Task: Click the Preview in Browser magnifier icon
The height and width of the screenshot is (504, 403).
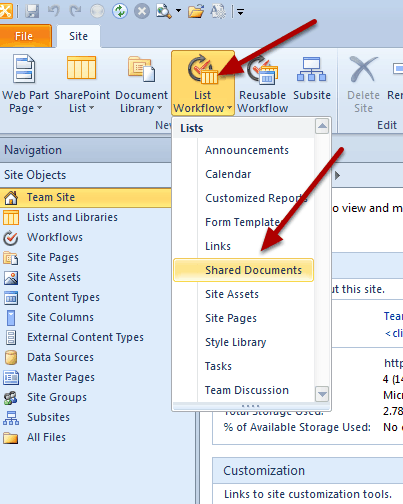Action: [164, 12]
